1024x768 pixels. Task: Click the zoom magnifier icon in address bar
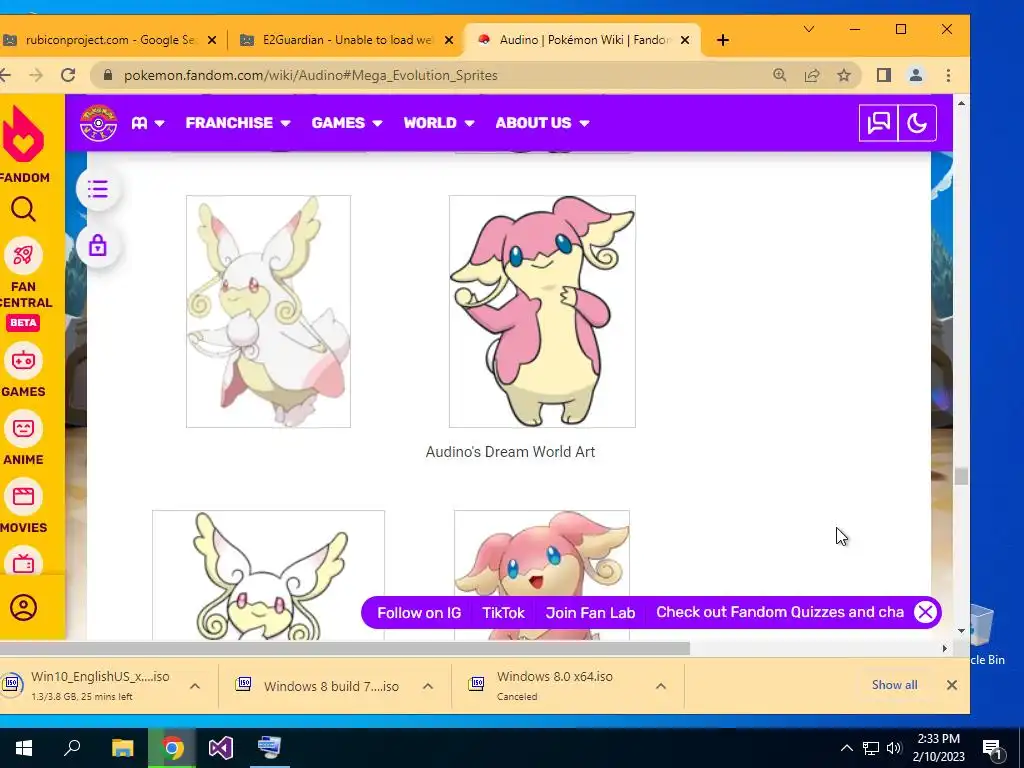[779, 75]
